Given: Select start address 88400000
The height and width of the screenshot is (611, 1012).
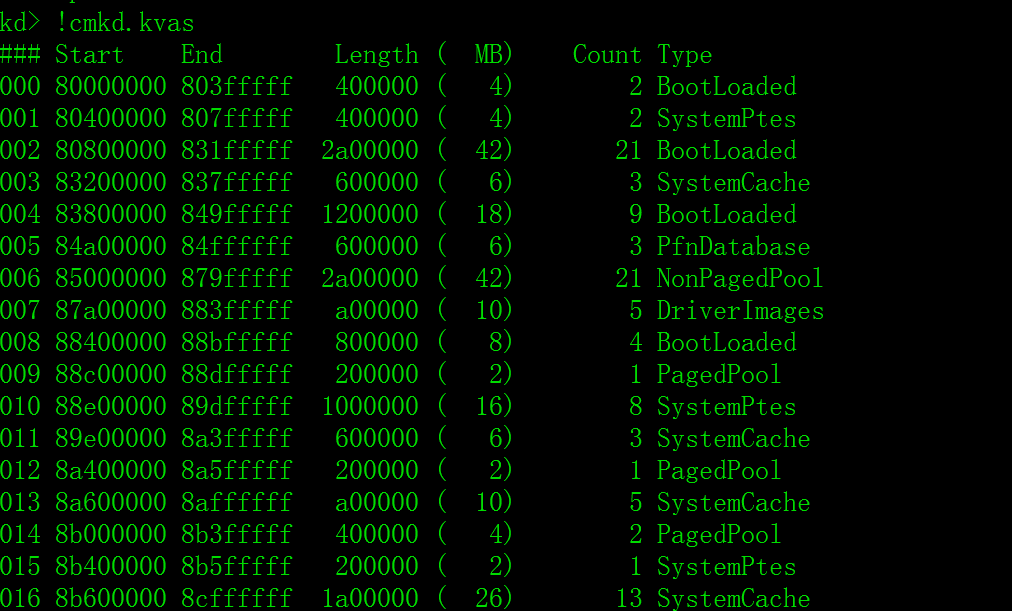Looking at the screenshot, I should pos(111,343).
